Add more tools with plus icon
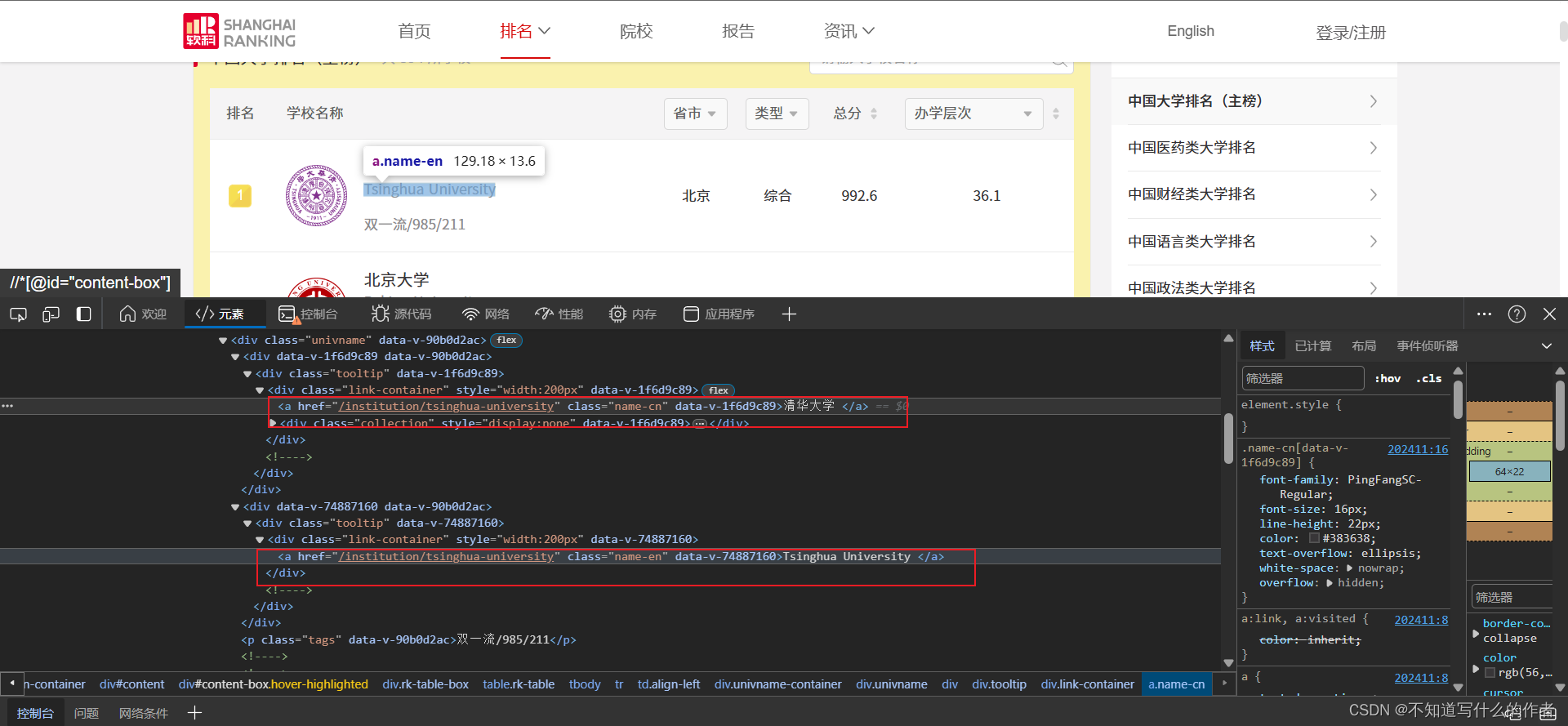Image resolution: width=1568 pixels, height=726 pixels. [789, 314]
